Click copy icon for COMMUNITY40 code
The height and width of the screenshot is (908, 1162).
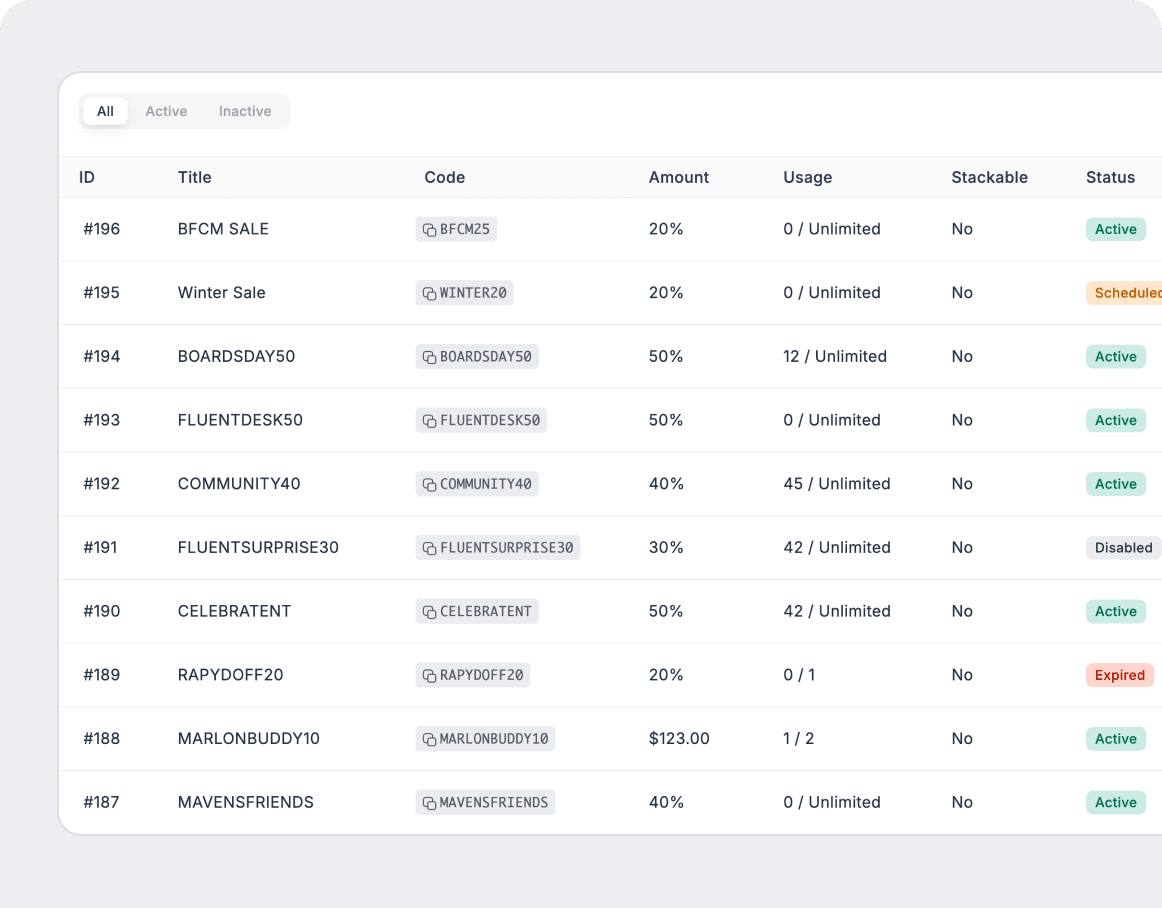click(x=429, y=485)
